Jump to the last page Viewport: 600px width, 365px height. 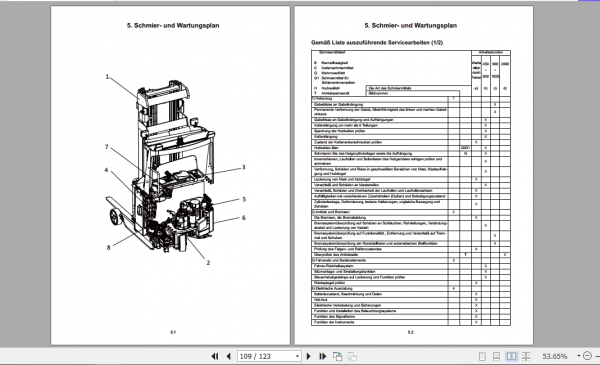click(x=323, y=356)
